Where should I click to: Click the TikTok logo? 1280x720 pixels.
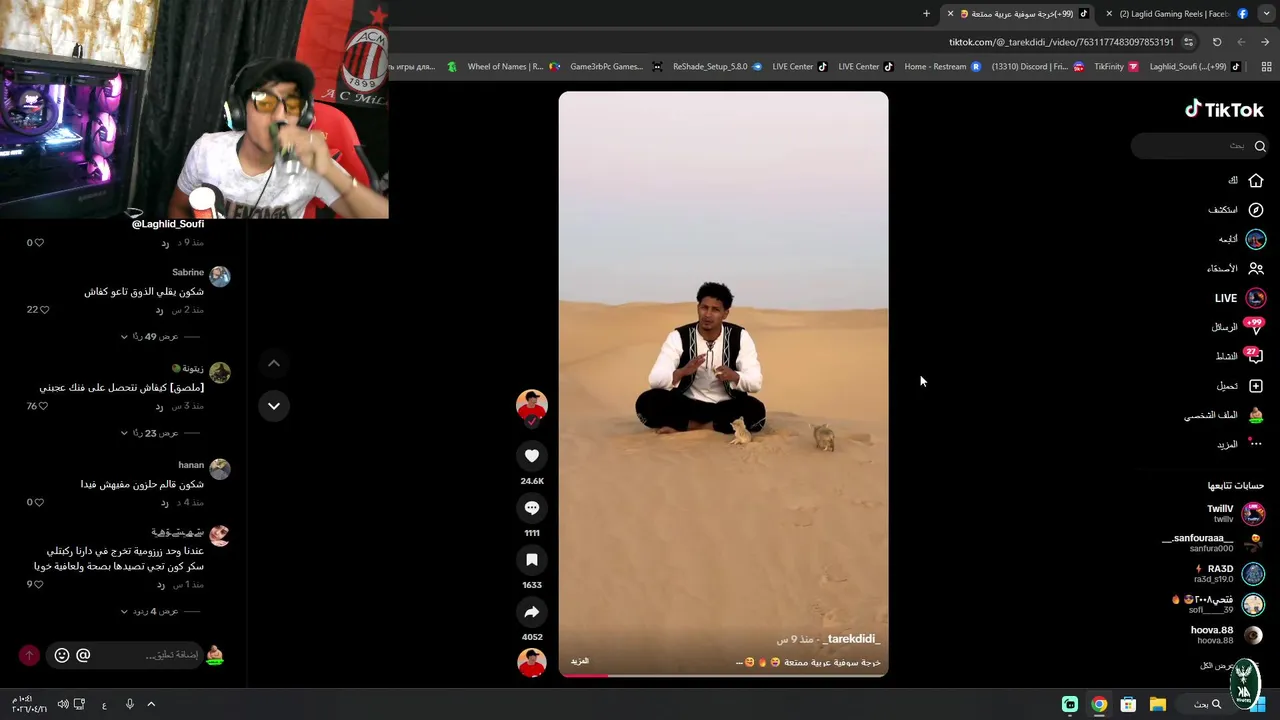pos(1225,110)
